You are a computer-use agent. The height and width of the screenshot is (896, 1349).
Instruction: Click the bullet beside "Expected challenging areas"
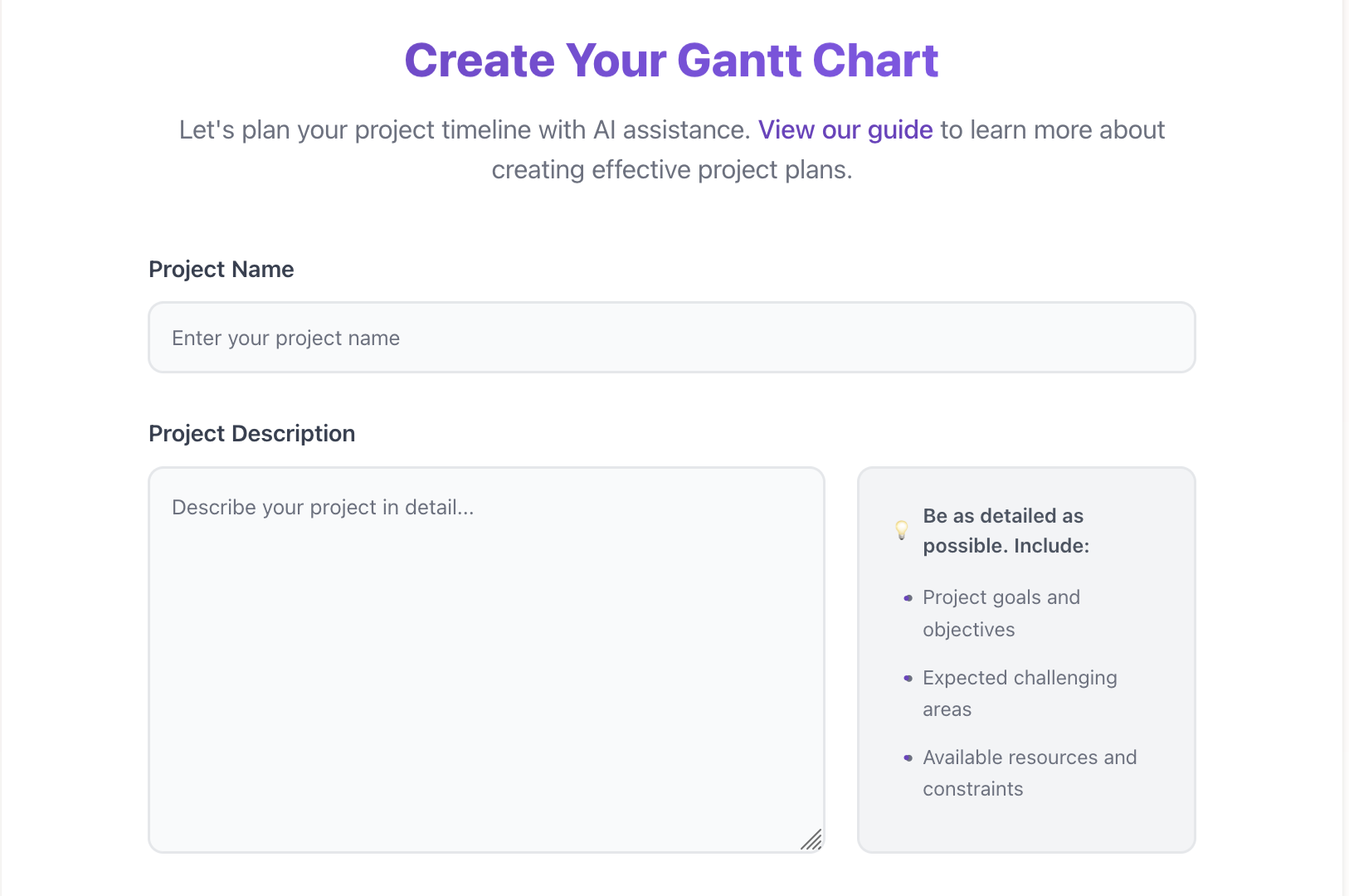tap(908, 678)
